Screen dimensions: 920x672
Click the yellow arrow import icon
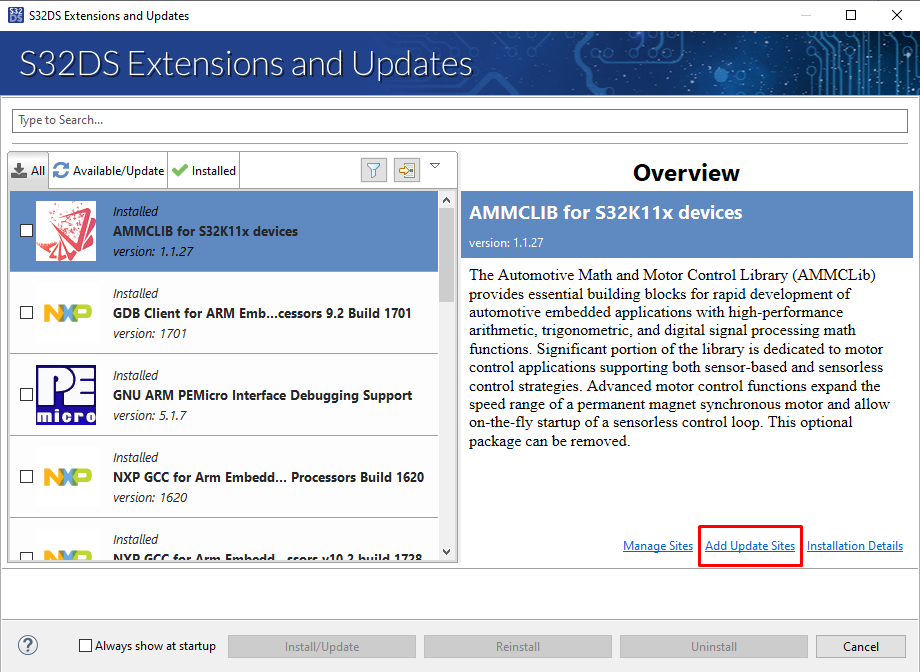pos(406,170)
